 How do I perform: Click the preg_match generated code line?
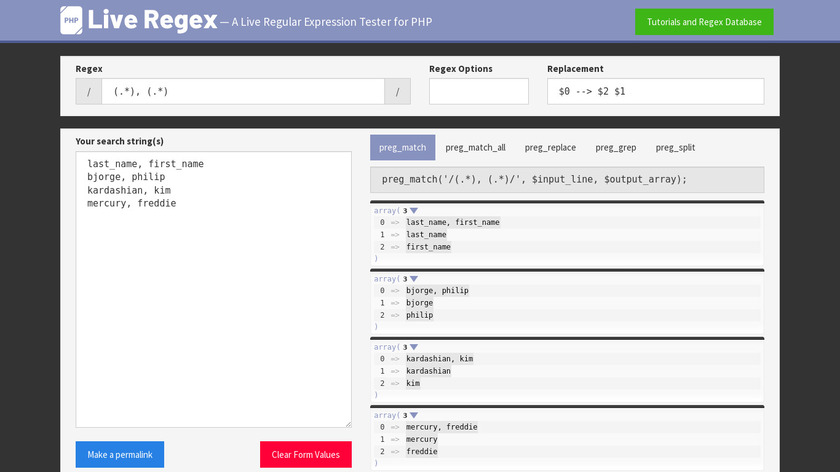click(567, 179)
